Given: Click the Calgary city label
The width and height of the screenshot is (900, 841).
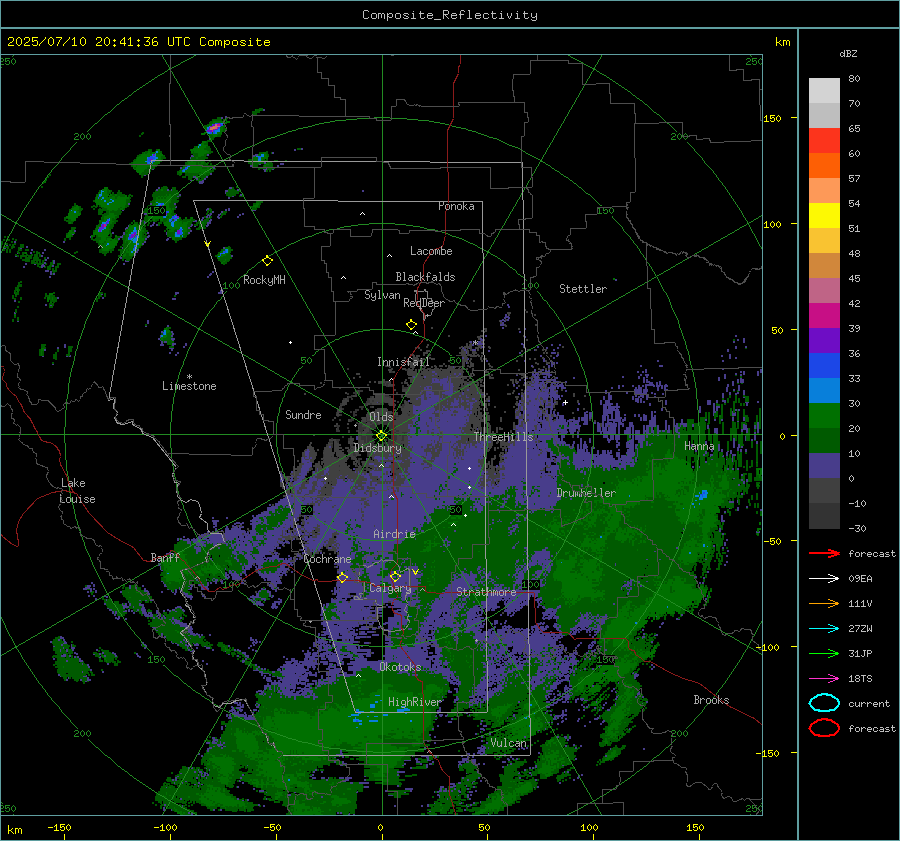Looking at the screenshot, I should point(390,588).
